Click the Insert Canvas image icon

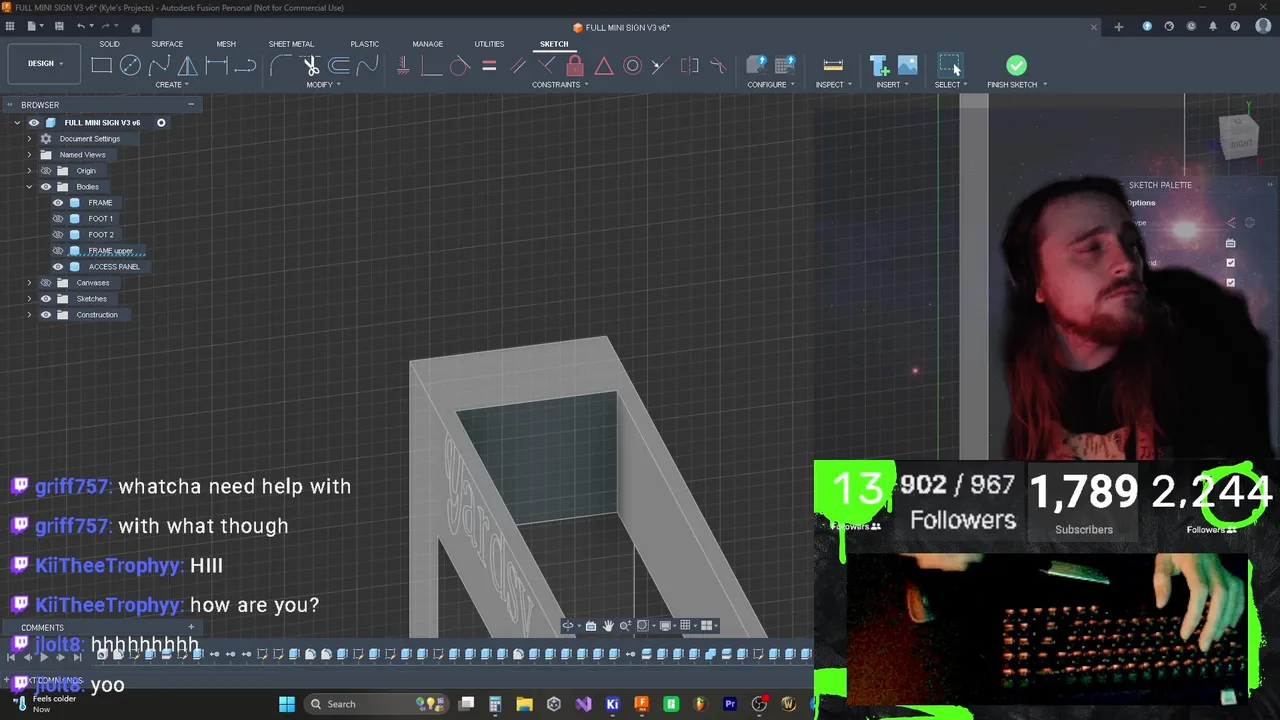click(907, 66)
